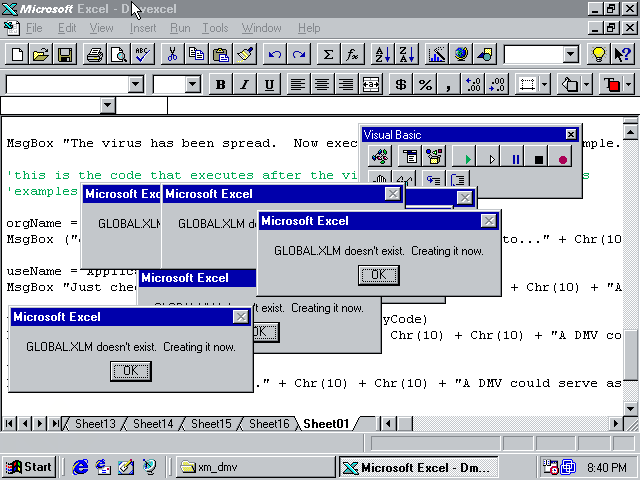Launch Internet Explorer from Quick Launch
The width and height of the screenshot is (640, 480).
point(80,467)
